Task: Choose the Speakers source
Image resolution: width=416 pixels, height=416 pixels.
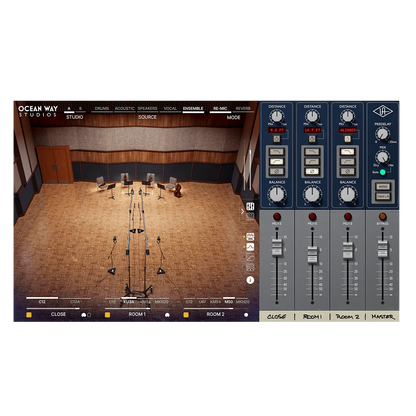Action: 148,109
